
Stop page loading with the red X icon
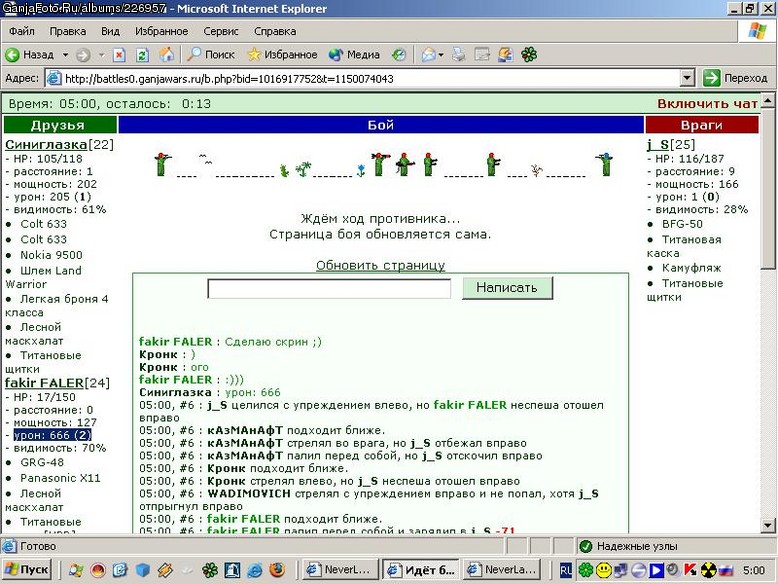pos(119,55)
